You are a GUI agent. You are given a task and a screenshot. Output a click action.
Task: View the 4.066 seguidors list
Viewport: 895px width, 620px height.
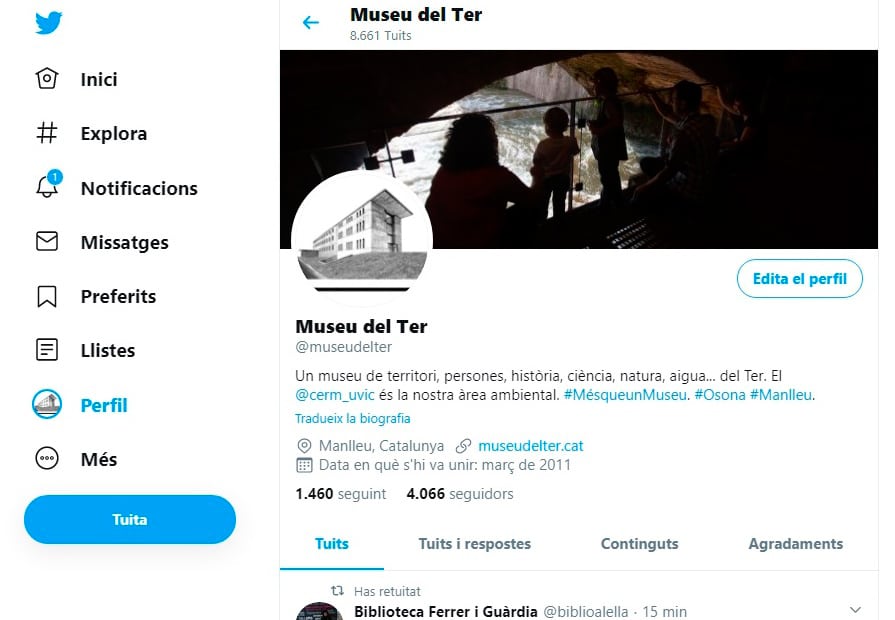(x=459, y=494)
